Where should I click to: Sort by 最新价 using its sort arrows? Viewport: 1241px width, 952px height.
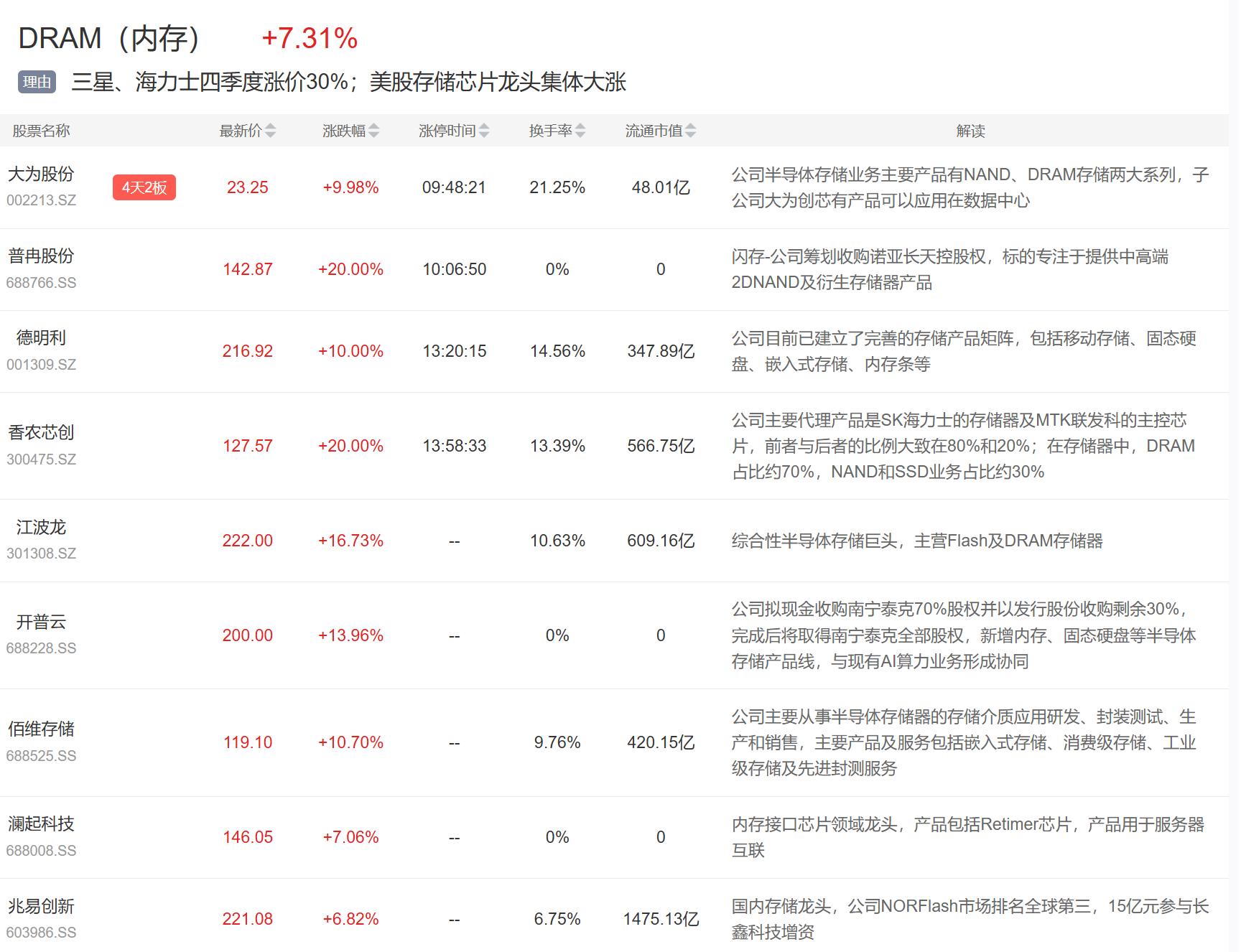point(270,131)
